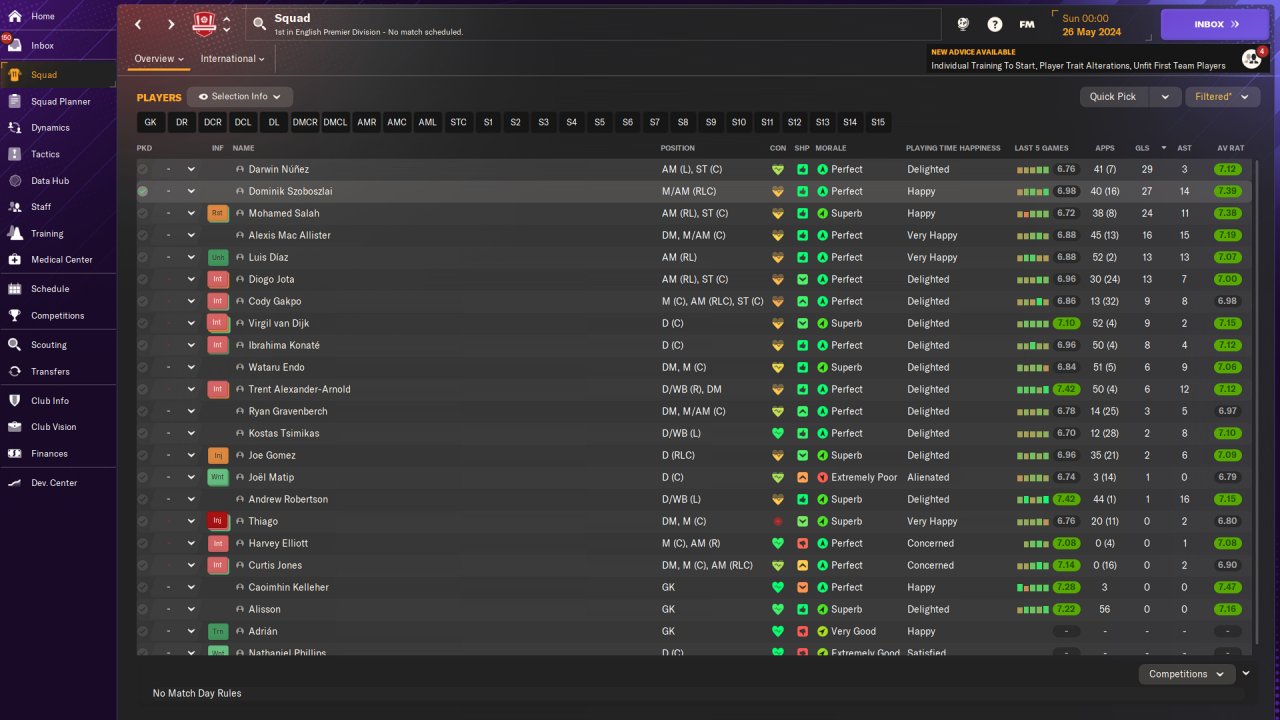Open position dropdown chevron for Diogo Jota
Viewport: 1280px width, 720px height.
(x=191, y=279)
